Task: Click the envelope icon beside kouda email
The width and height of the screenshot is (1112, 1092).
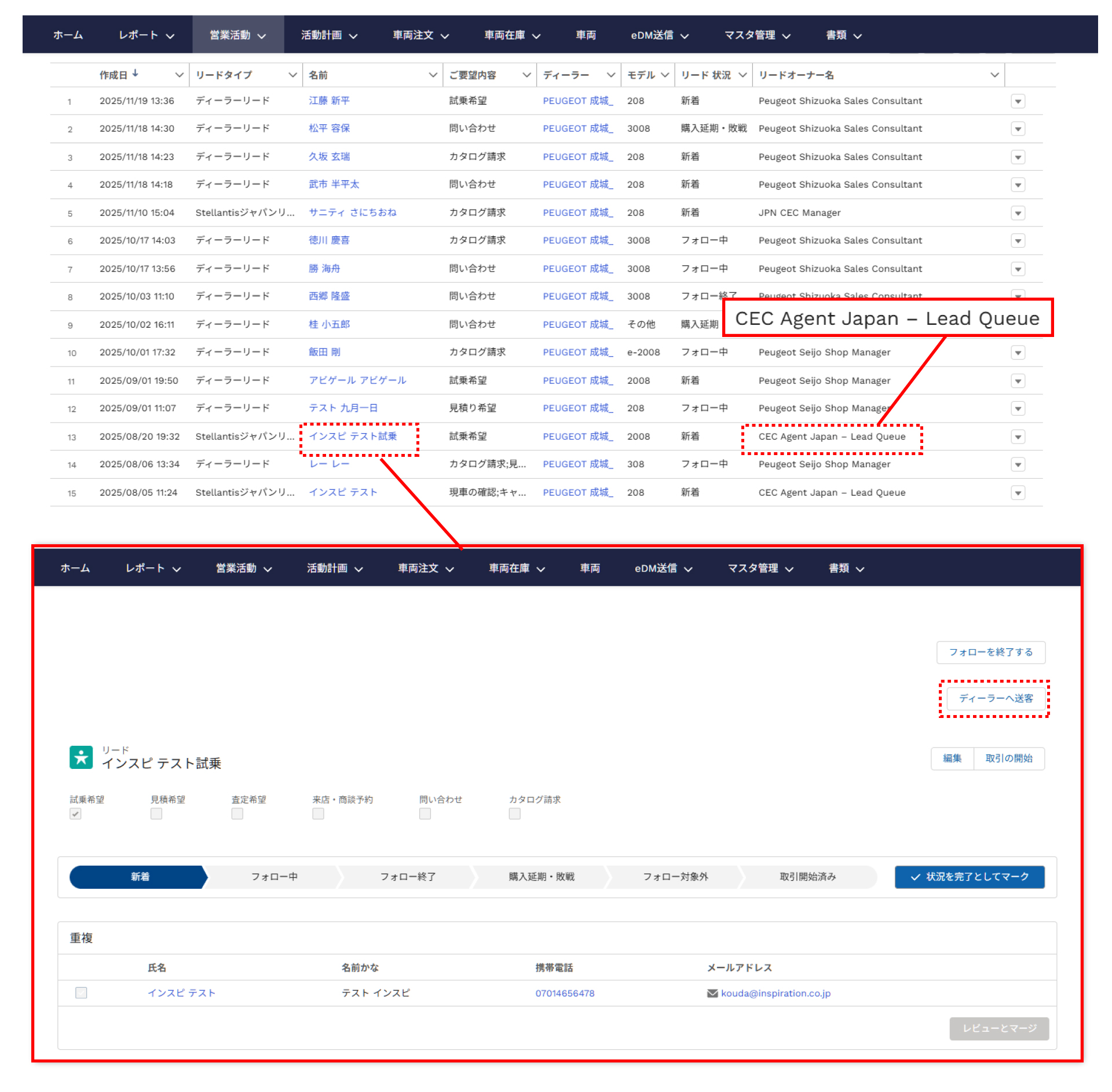Action: [712, 993]
